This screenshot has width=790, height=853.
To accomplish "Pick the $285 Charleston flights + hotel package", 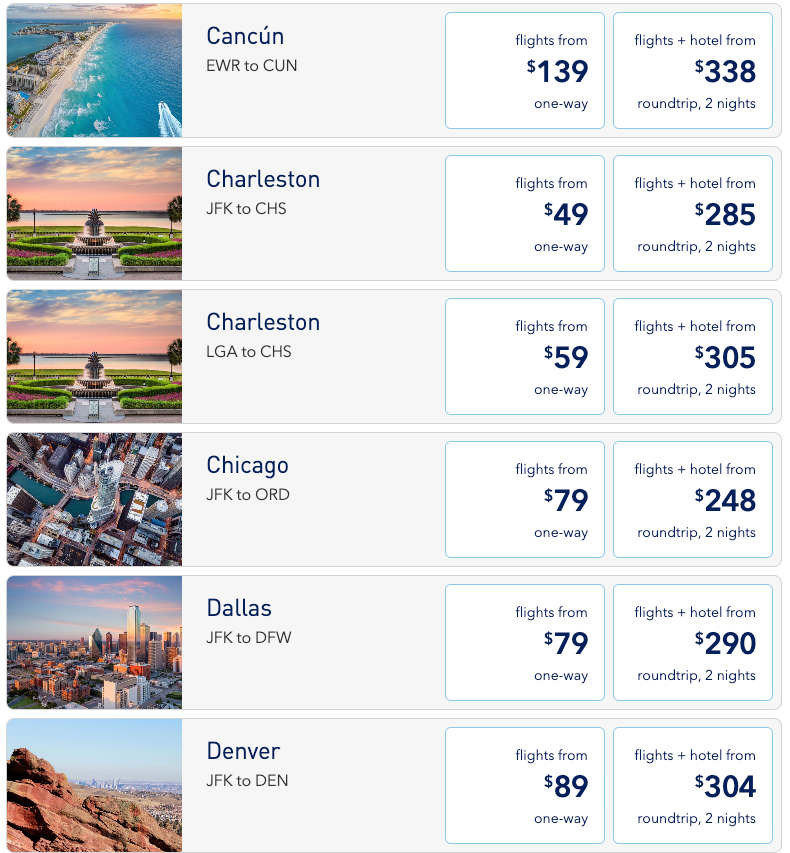I will 693,214.
